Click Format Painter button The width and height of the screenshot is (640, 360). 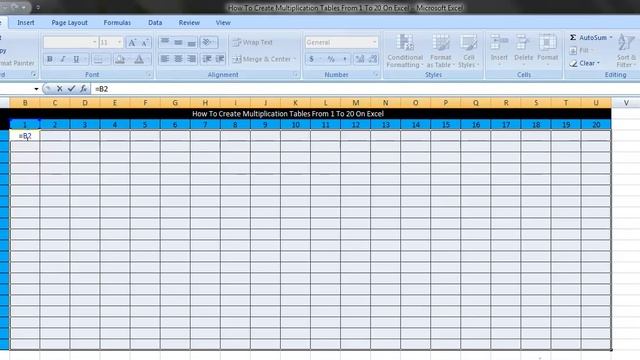[17, 63]
